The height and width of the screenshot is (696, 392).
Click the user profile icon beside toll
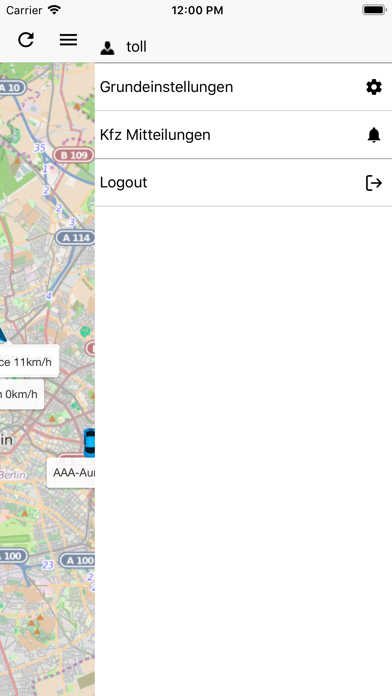tap(107, 47)
